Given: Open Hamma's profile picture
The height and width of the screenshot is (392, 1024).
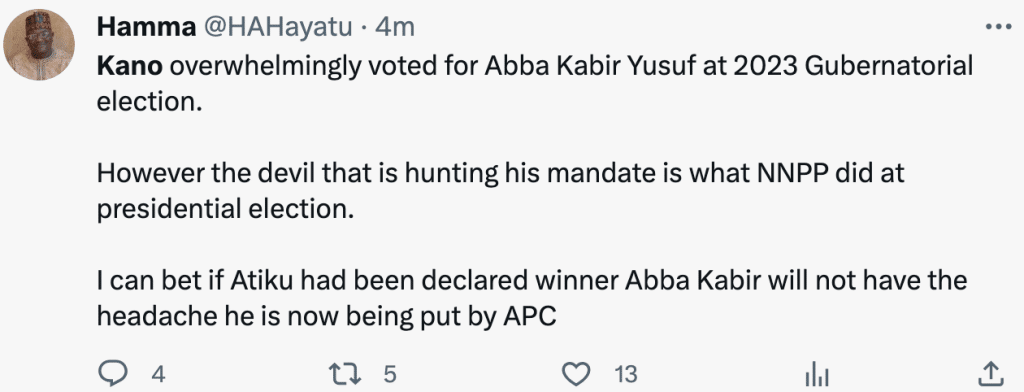Looking at the screenshot, I should click(39, 45).
